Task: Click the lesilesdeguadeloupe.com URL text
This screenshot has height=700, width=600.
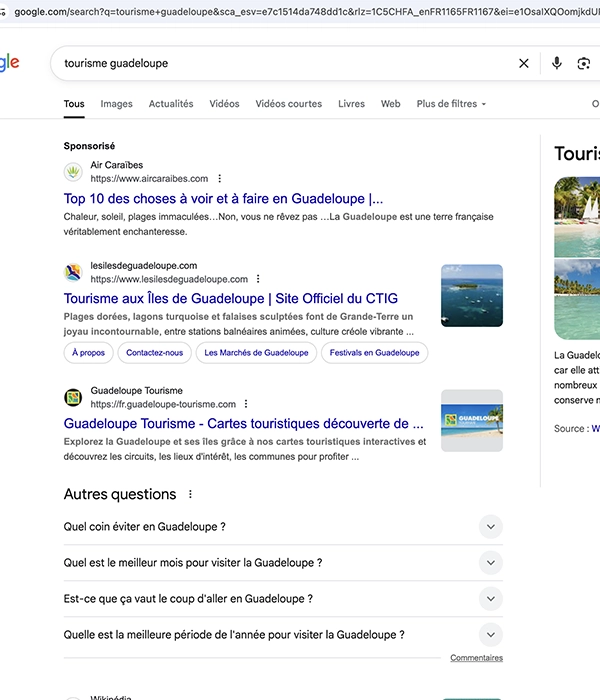Action: 169,279
